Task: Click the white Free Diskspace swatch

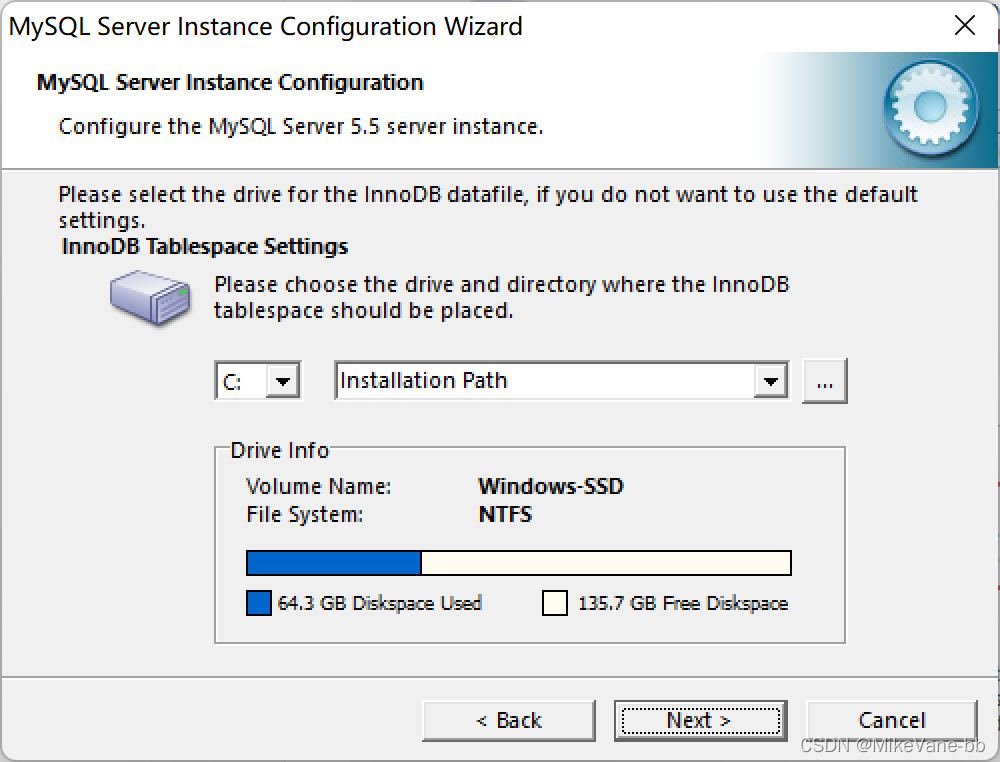Action: click(555, 603)
